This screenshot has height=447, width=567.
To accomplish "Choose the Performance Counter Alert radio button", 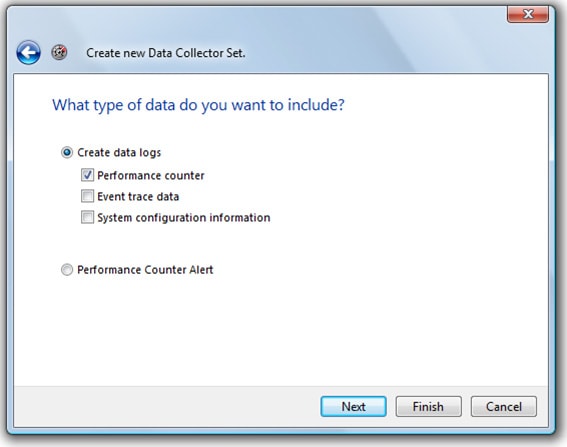I will (x=67, y=270).
